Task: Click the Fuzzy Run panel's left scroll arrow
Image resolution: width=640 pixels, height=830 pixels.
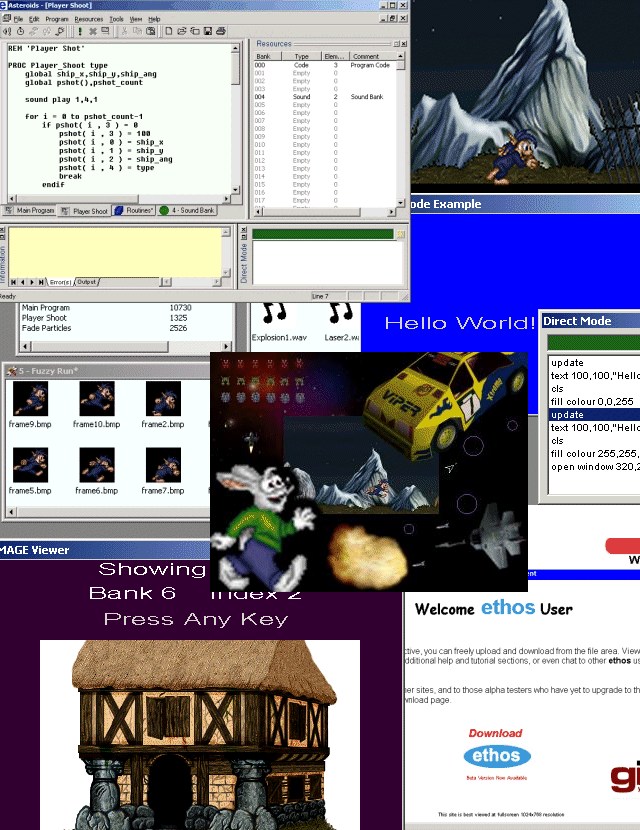Action: pyautogui.click(x=10, y=512)
